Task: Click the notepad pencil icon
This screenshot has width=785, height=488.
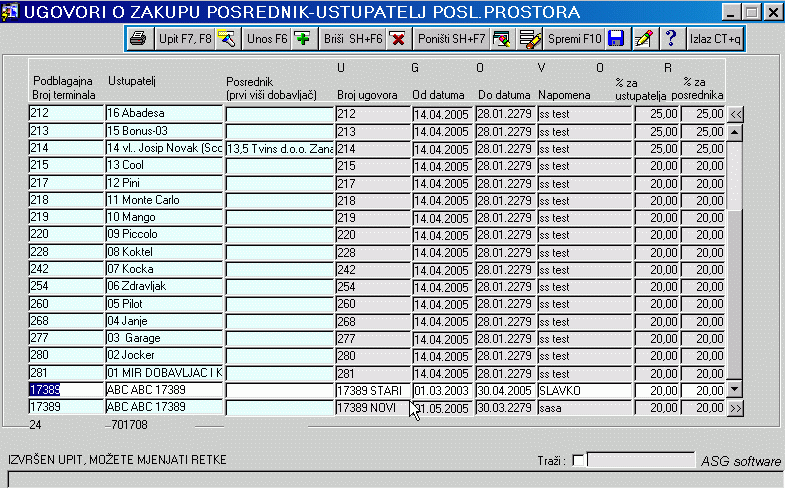Action: 643,39
